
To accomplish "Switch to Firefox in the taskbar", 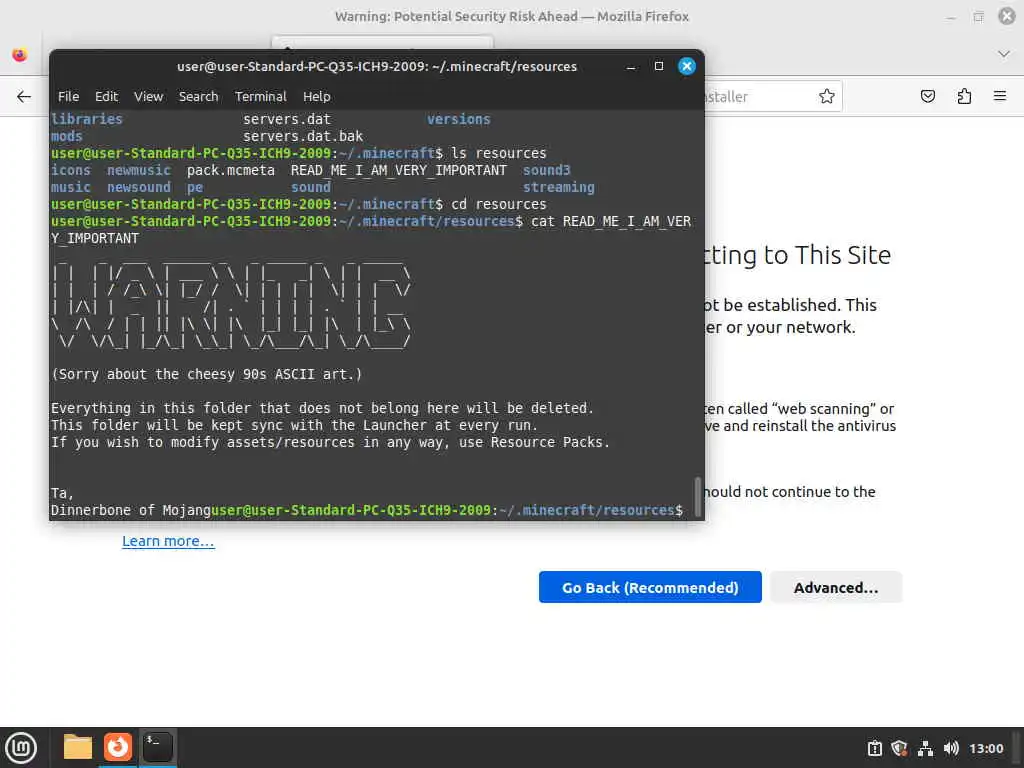I will click(x=118, y=747).
